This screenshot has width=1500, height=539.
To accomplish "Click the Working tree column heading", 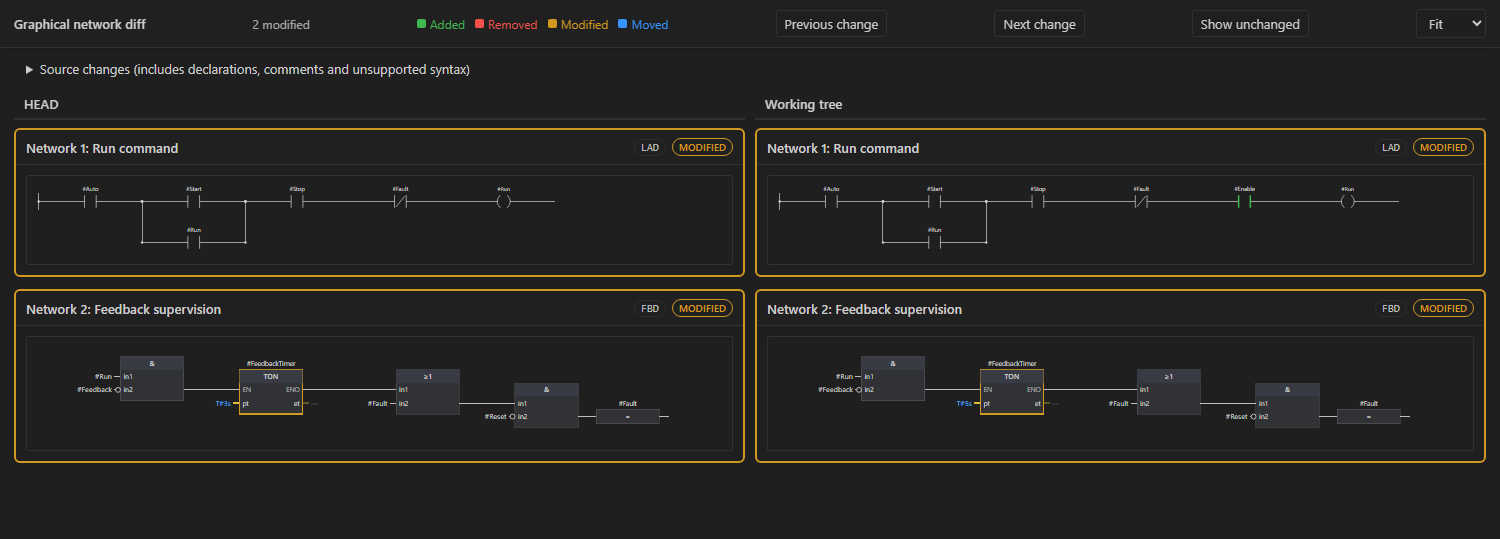I will click(803, 104).
